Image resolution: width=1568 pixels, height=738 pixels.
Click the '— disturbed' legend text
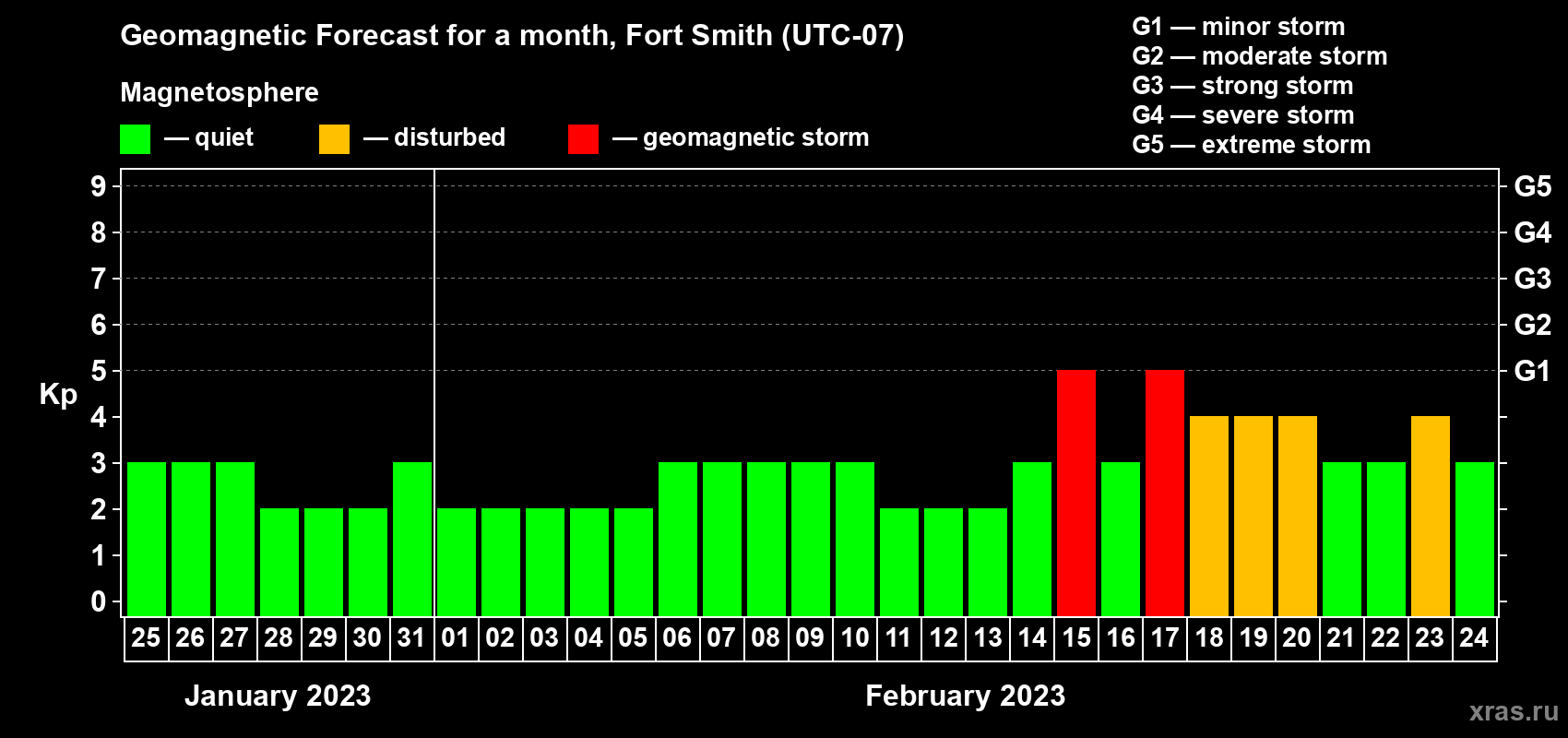point(434,137)
